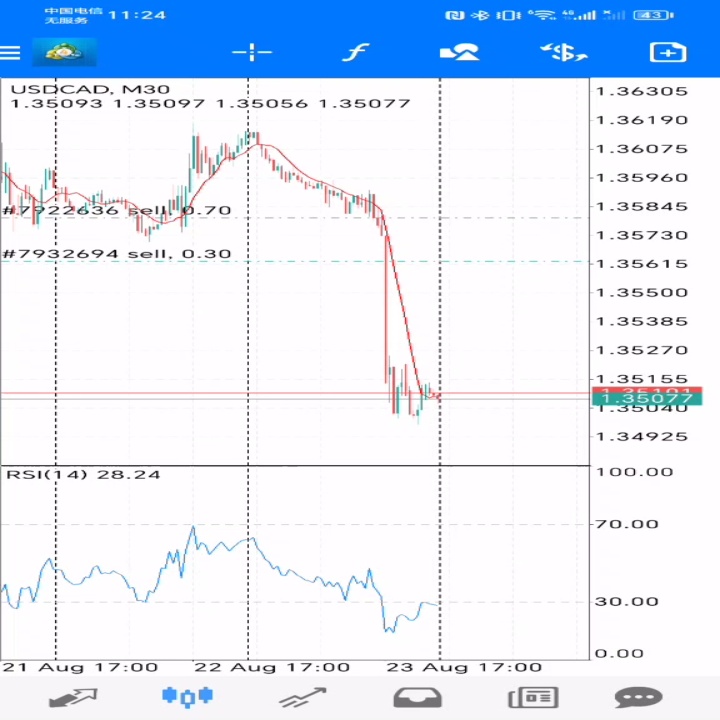Open the History inbox tray icon
The image size is (720, 720).
coord(417,697)
